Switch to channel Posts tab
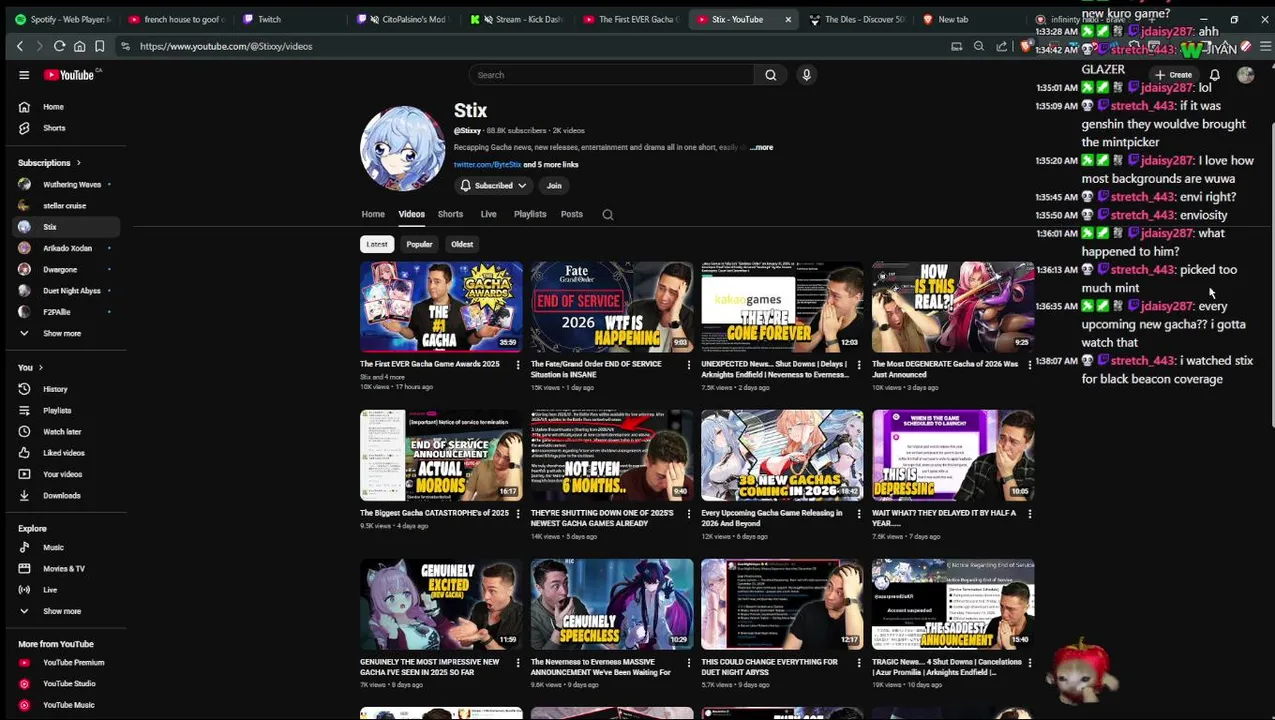Viewport: 1275px width, 720px height. tap(572, 214)
